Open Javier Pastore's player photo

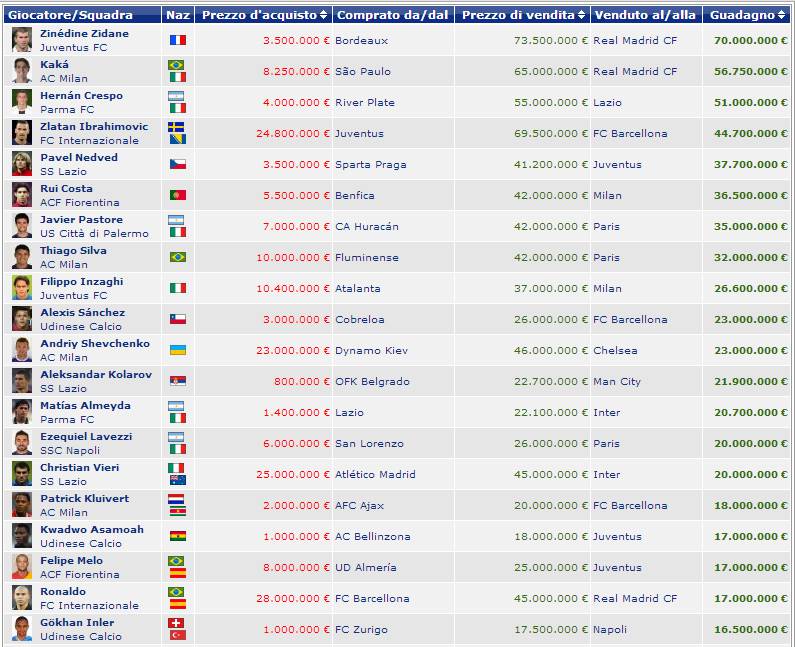click(x=22, y=226)
